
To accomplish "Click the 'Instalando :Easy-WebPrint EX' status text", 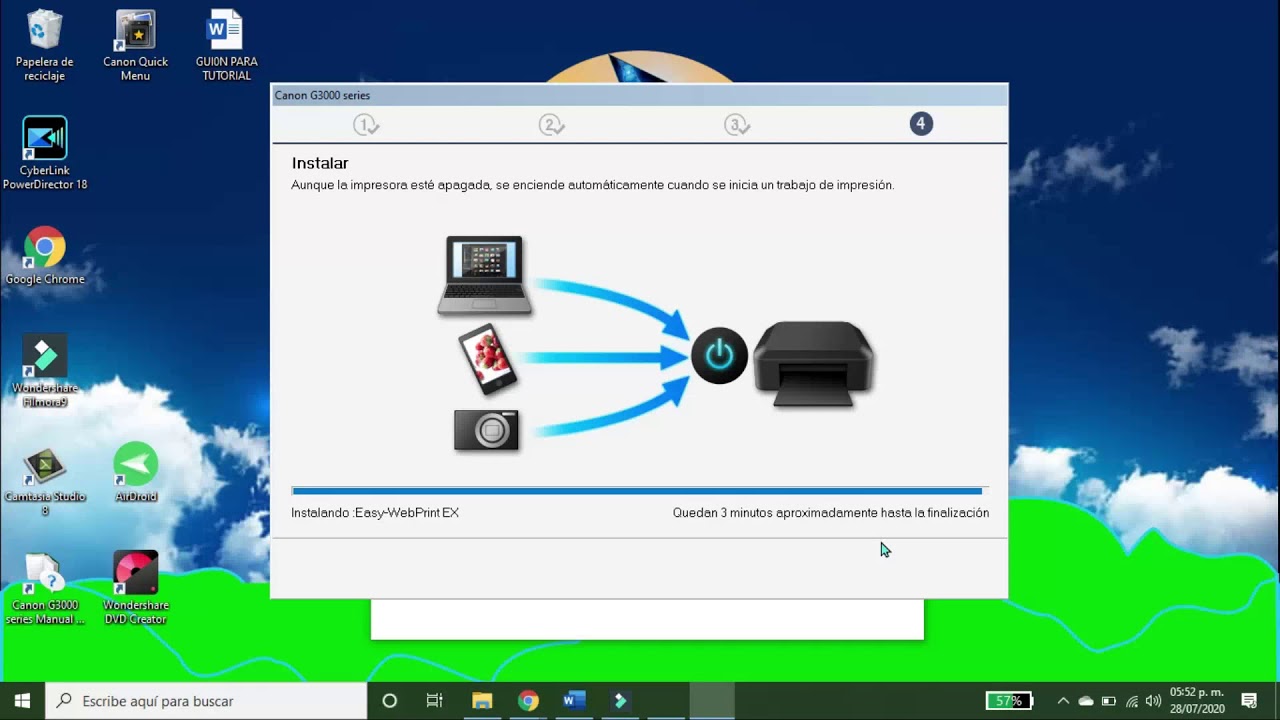I will (375, 513).
